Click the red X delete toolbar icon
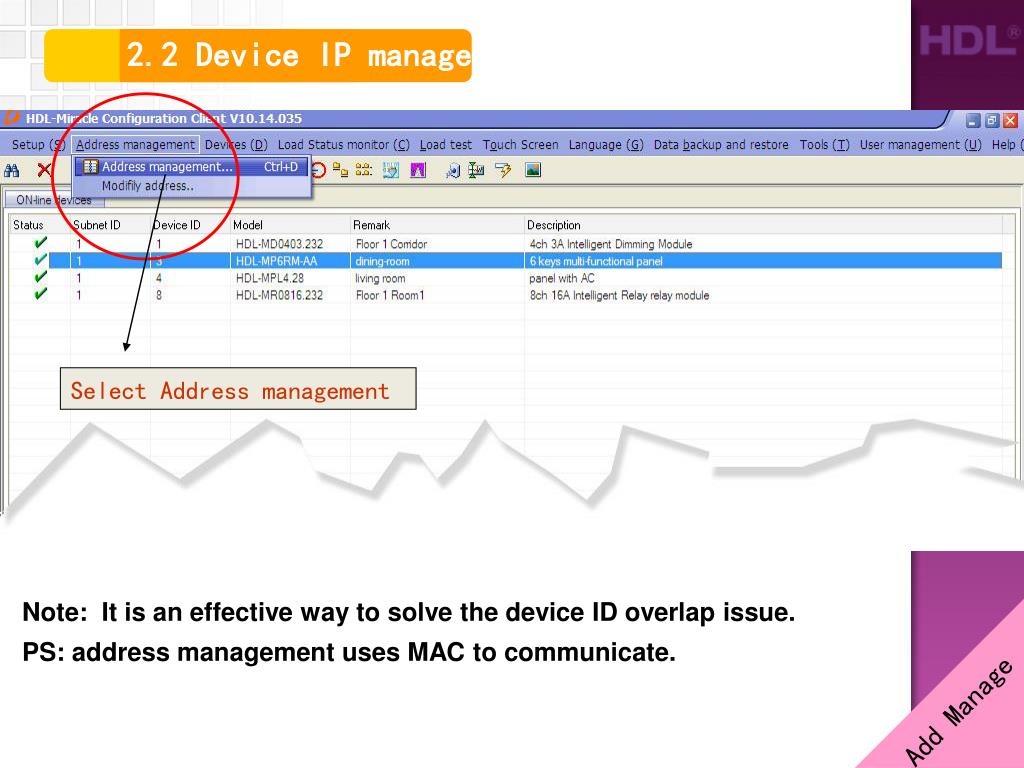 44,170
